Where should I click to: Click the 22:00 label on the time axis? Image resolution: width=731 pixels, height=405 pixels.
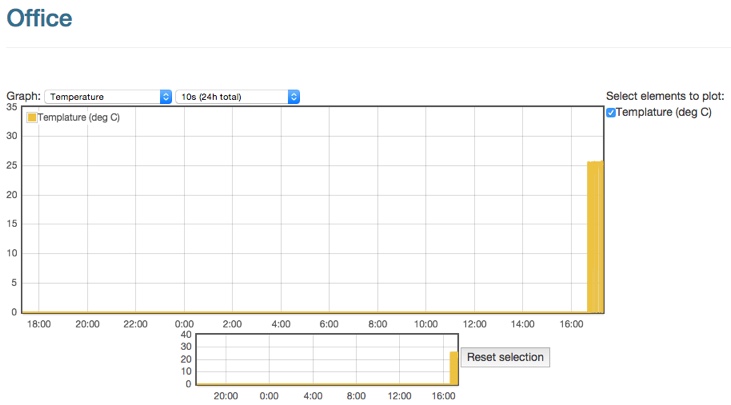tap(136, 324)
